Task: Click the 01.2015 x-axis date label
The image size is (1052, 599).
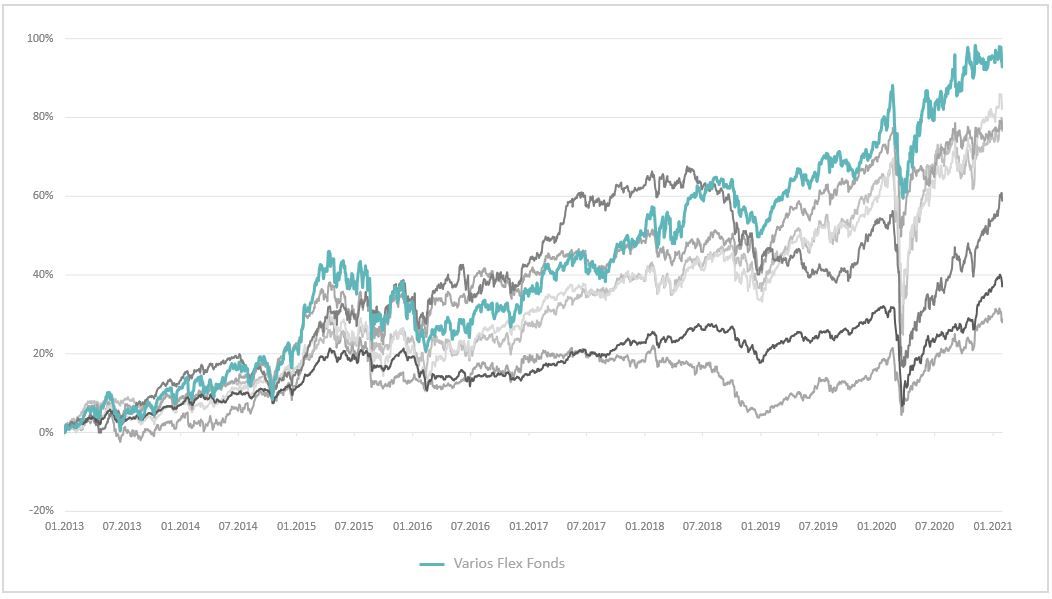Action: (x=297, y=526)
